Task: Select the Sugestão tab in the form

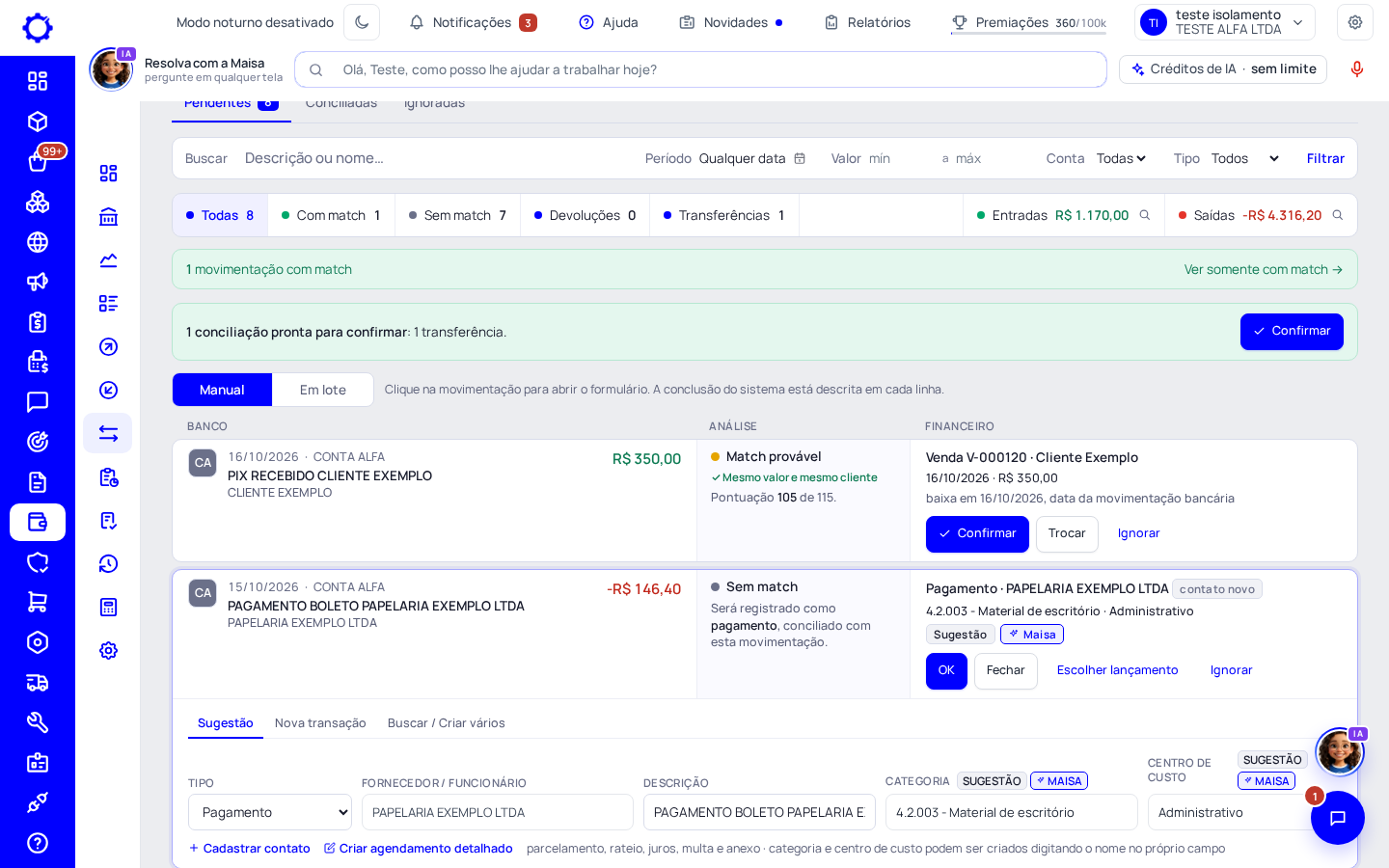Action: click(226, 723)
